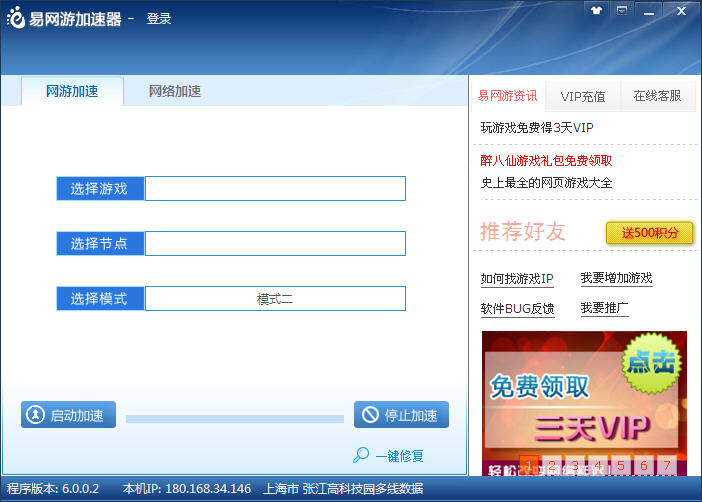This screenshot has height=502, width=702.
Task: Click 上海市 张江高科技园多线数据 status text
Action: click(343, 489)
